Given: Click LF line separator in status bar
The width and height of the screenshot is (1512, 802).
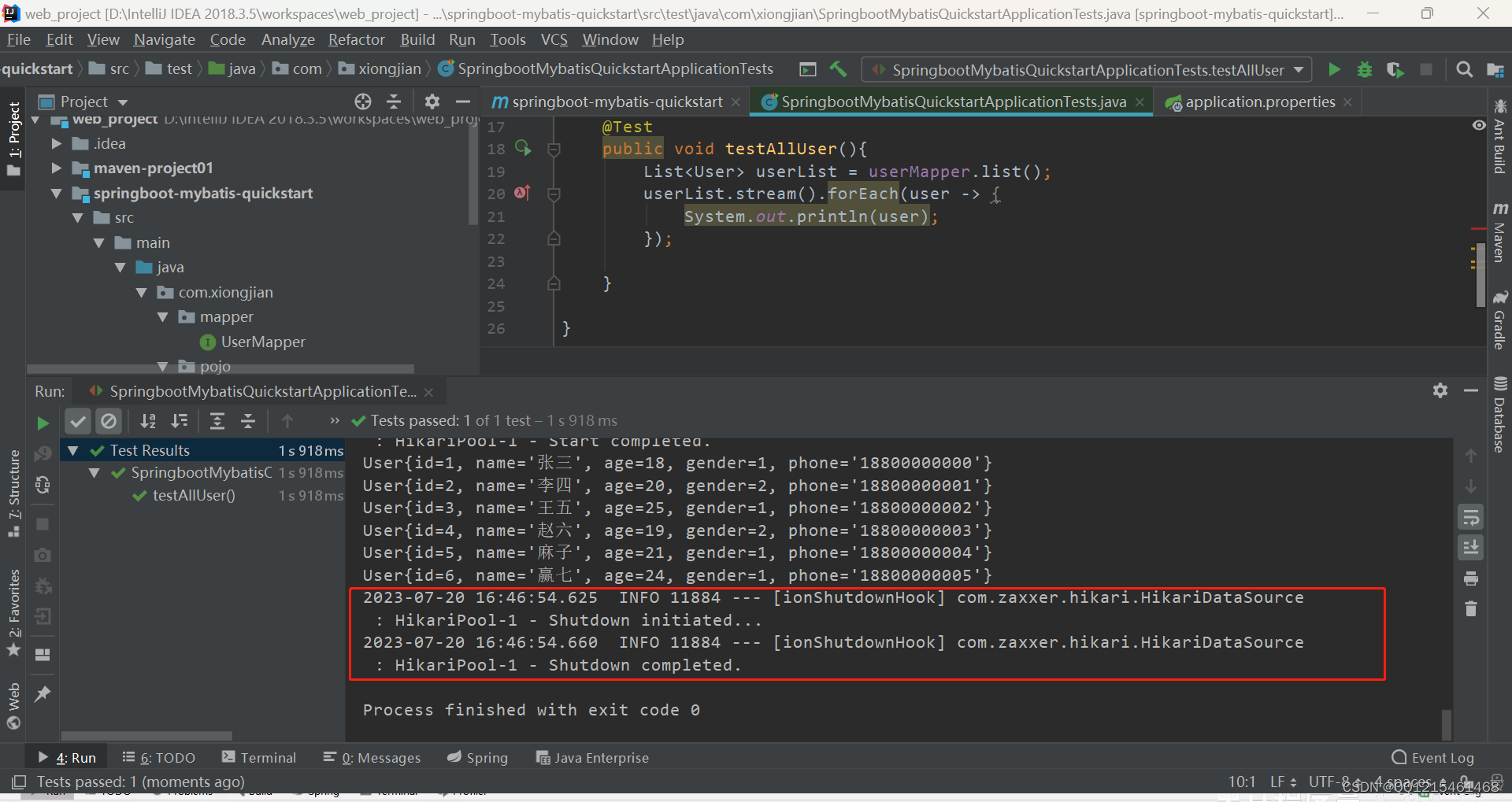Looking at the screenshot, I should [x=1284, y=782].
